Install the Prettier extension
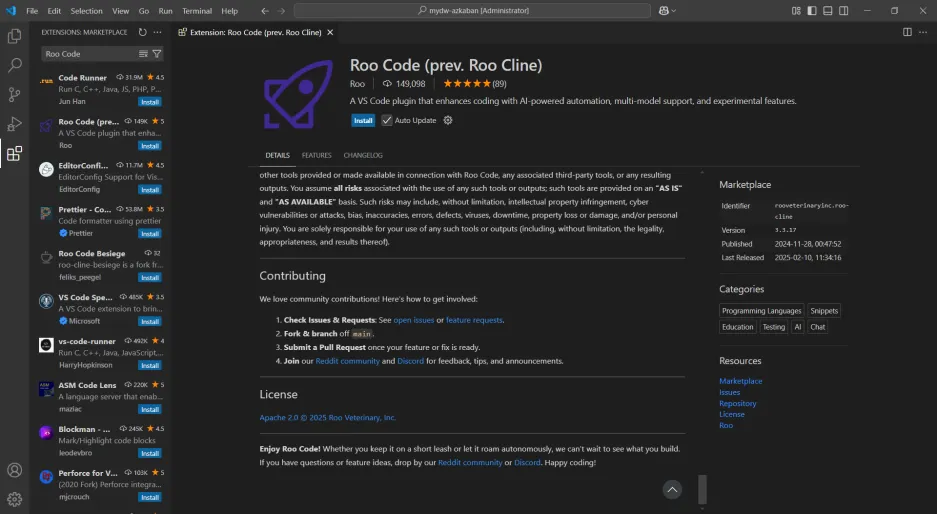Viewport: 937px width, 514px height. pos(149,234)
